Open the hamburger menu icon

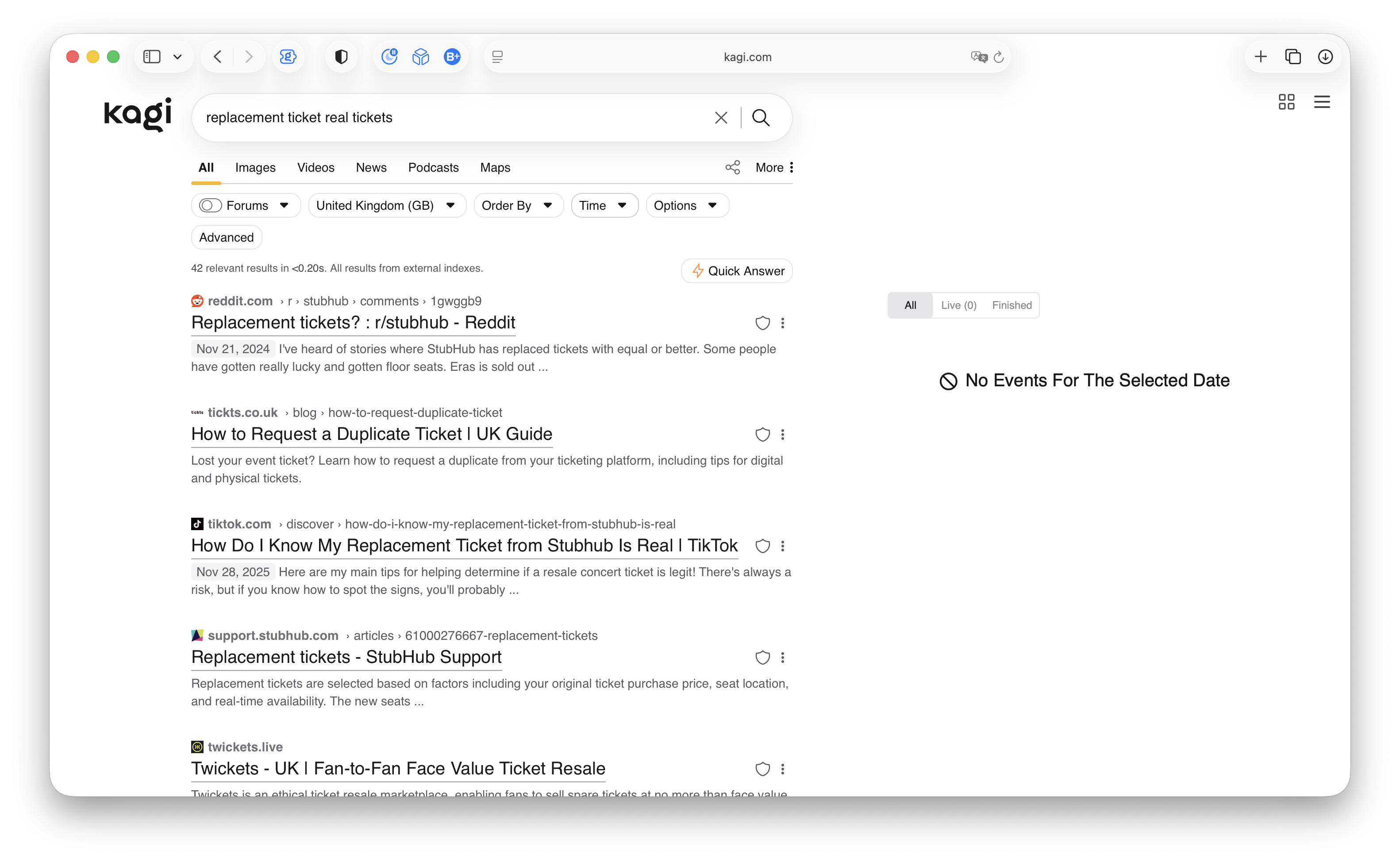[x=1321, y=102]
